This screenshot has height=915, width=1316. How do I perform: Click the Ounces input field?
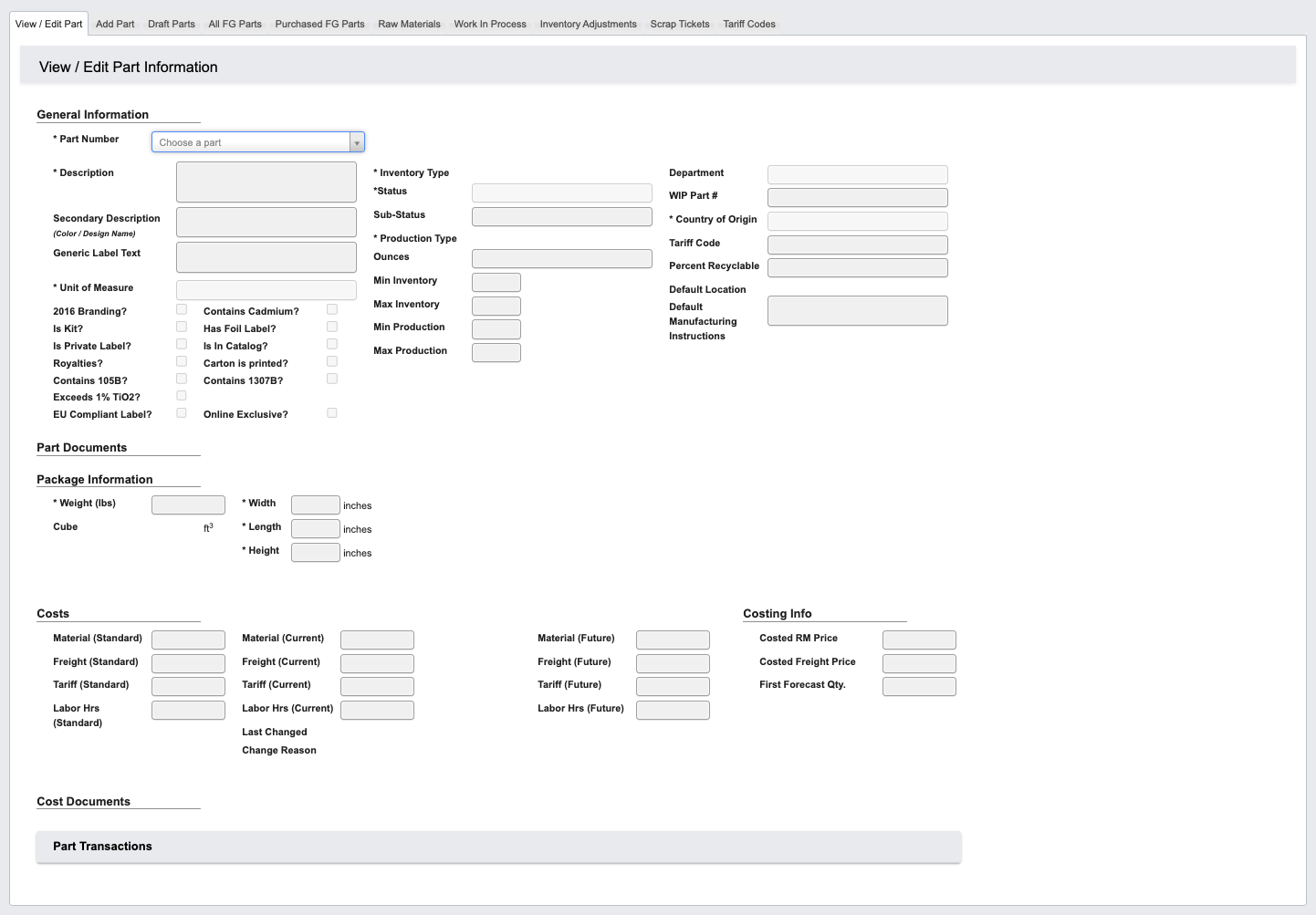pyautogui.click(x=562, y=258)
